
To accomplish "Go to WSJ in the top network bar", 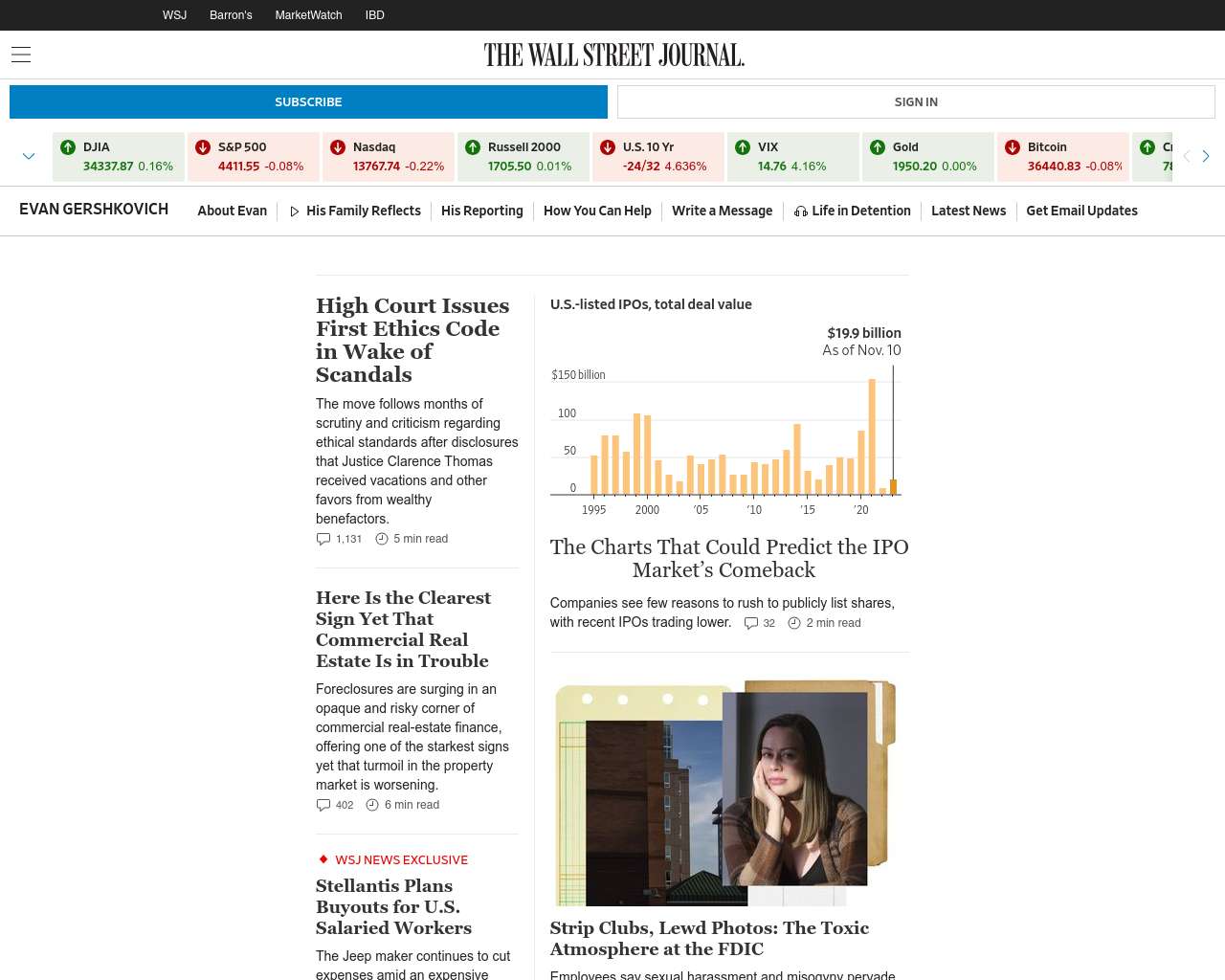I will (x=174, y=15).
